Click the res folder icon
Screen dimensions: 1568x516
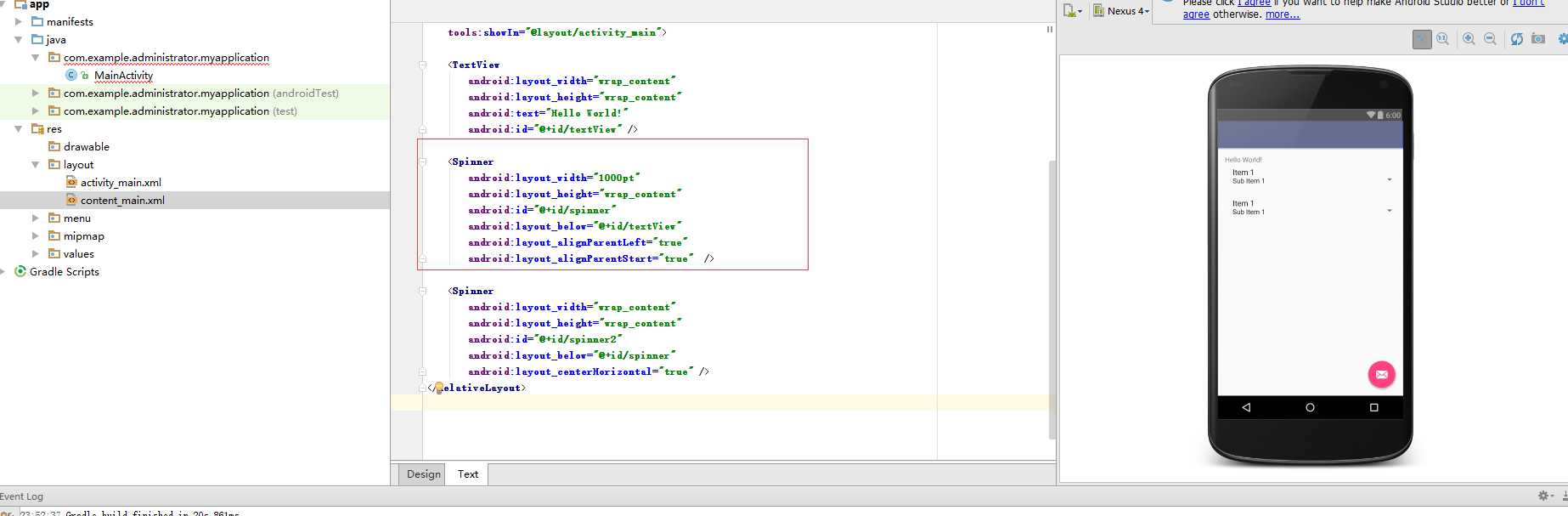[37, 128]
